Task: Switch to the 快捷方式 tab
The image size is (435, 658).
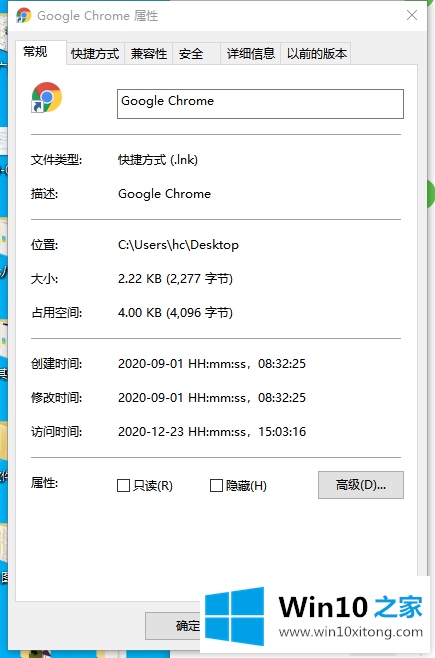Action: (95, 54)
